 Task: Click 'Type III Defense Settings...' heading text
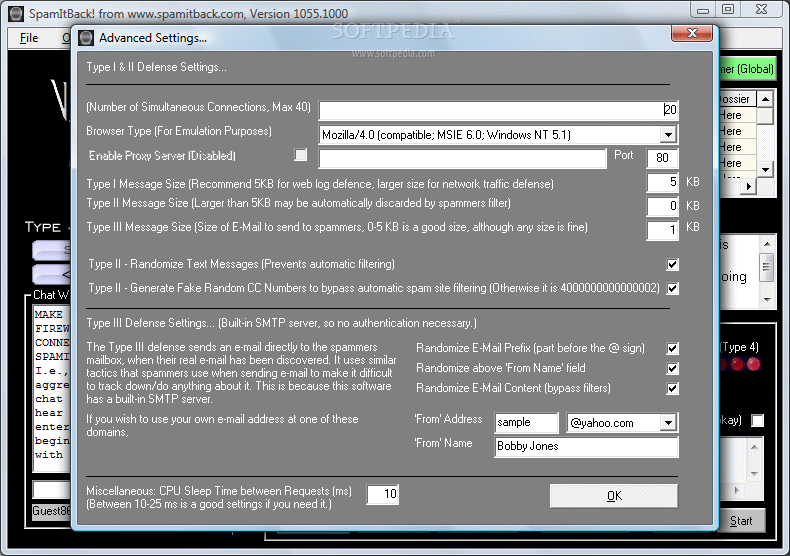150,323
